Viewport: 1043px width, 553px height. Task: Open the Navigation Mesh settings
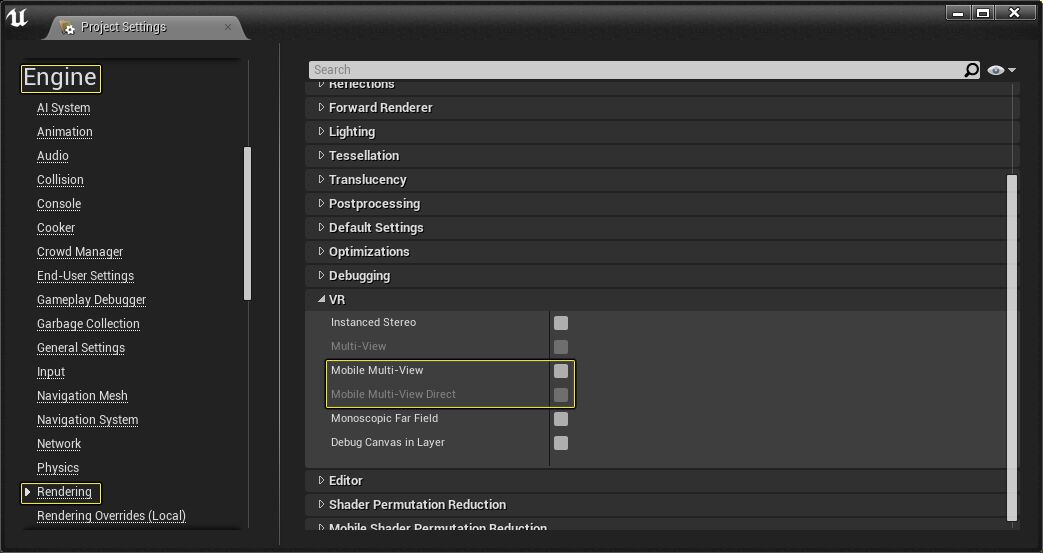pyautogui.click(x=82, y=395)
